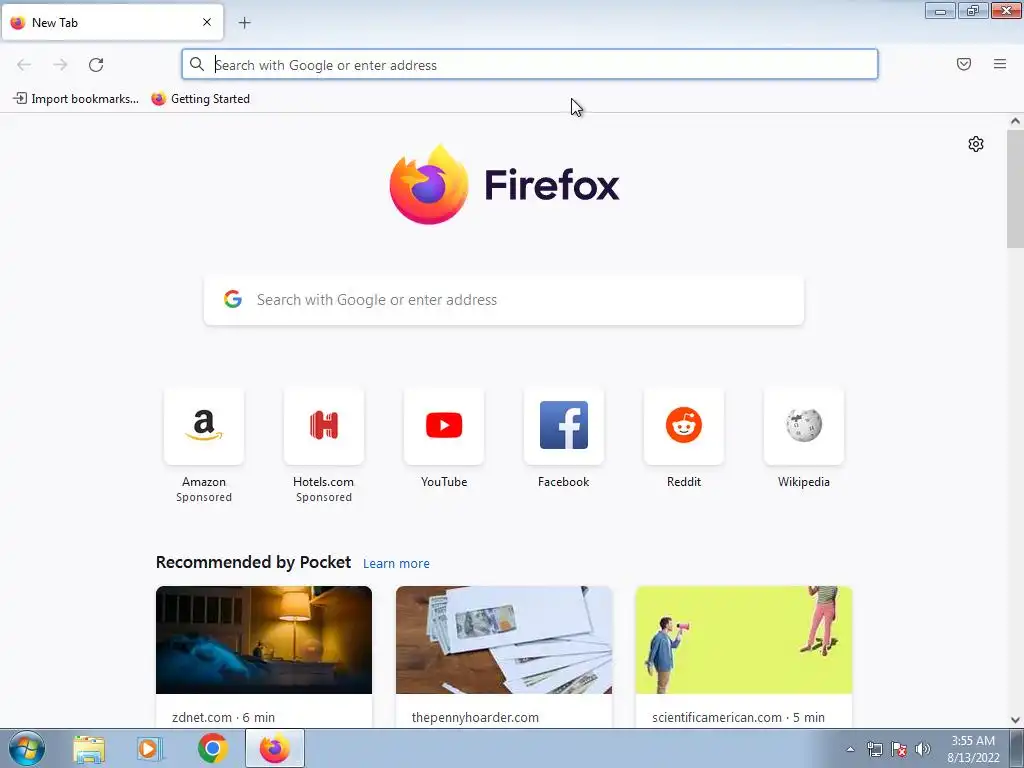Open the zdnet.com article thumbnail
The image size is (1024, 768).
(x=264, y=640)
